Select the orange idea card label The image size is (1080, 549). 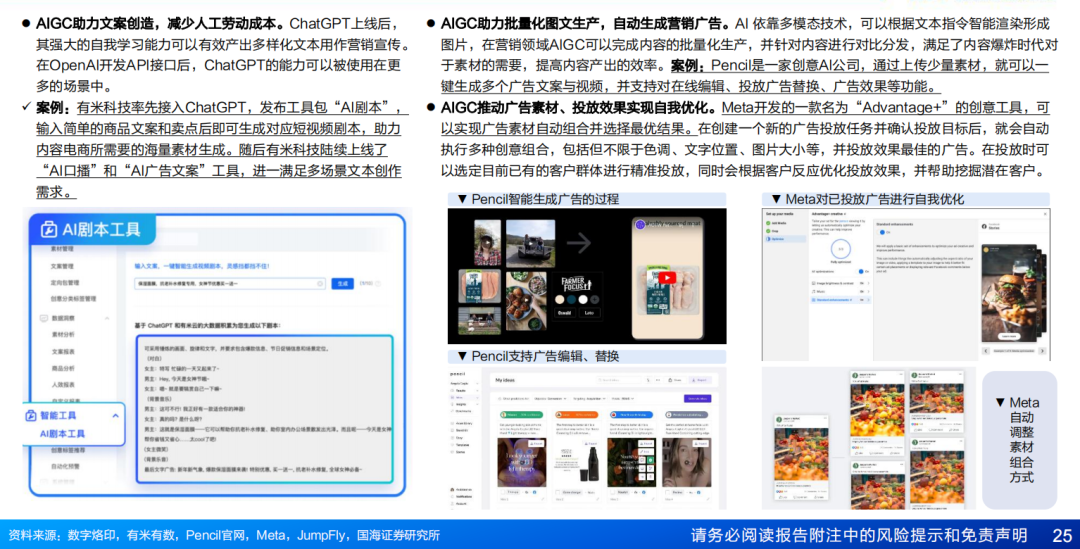577,415
